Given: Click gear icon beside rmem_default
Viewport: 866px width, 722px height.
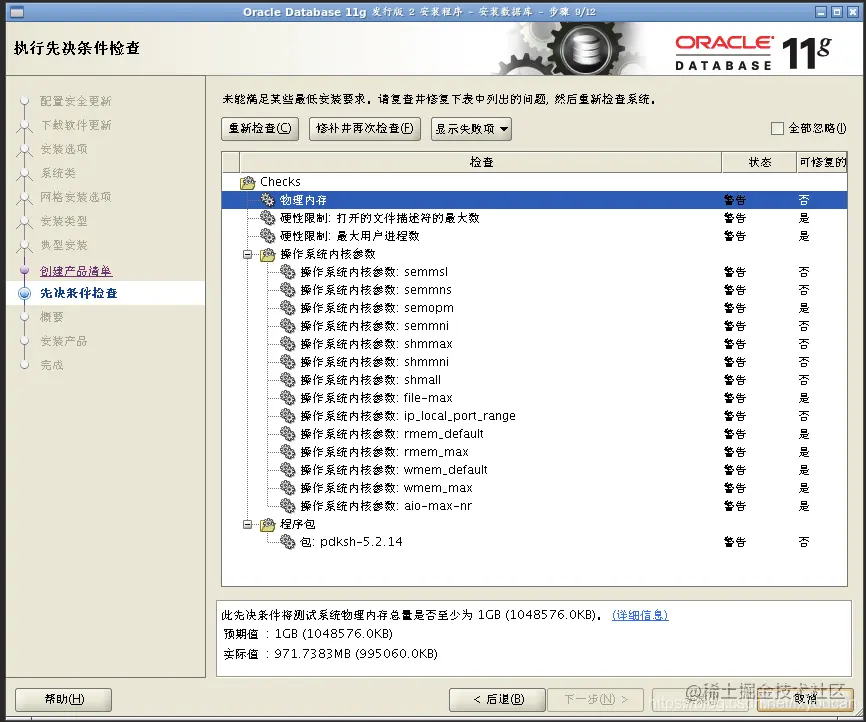Looking at the screenshot, I should 288,434.
